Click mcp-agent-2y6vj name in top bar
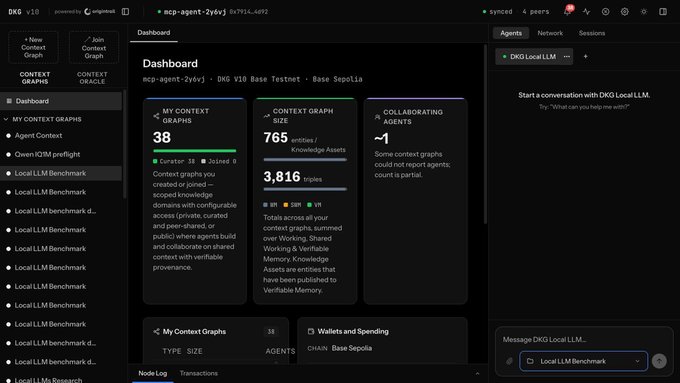This screenshot has height=383, width=680. coord(195,12)
